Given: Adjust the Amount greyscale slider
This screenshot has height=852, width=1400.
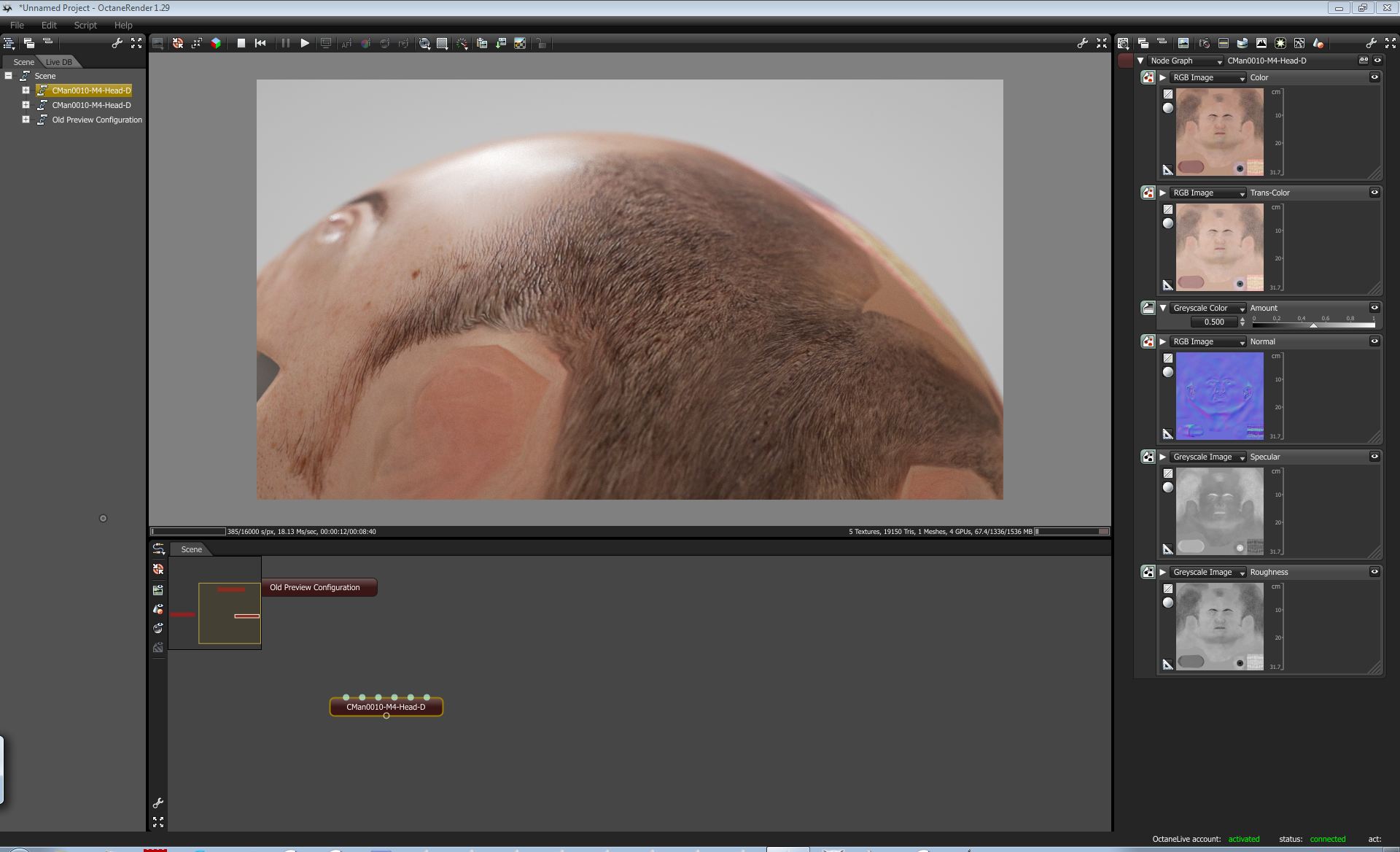Looking at the screenshot, I should tap(1313, 325).
